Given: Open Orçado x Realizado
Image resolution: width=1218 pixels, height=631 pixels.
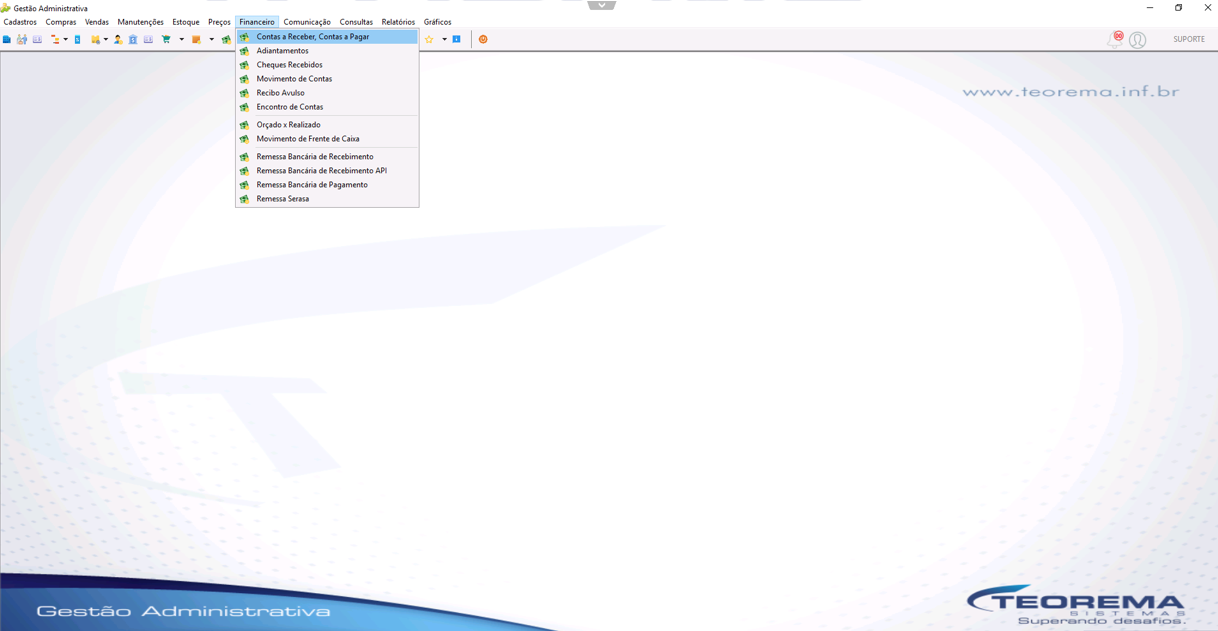Looking at the screenshot, I should [327, 125].
